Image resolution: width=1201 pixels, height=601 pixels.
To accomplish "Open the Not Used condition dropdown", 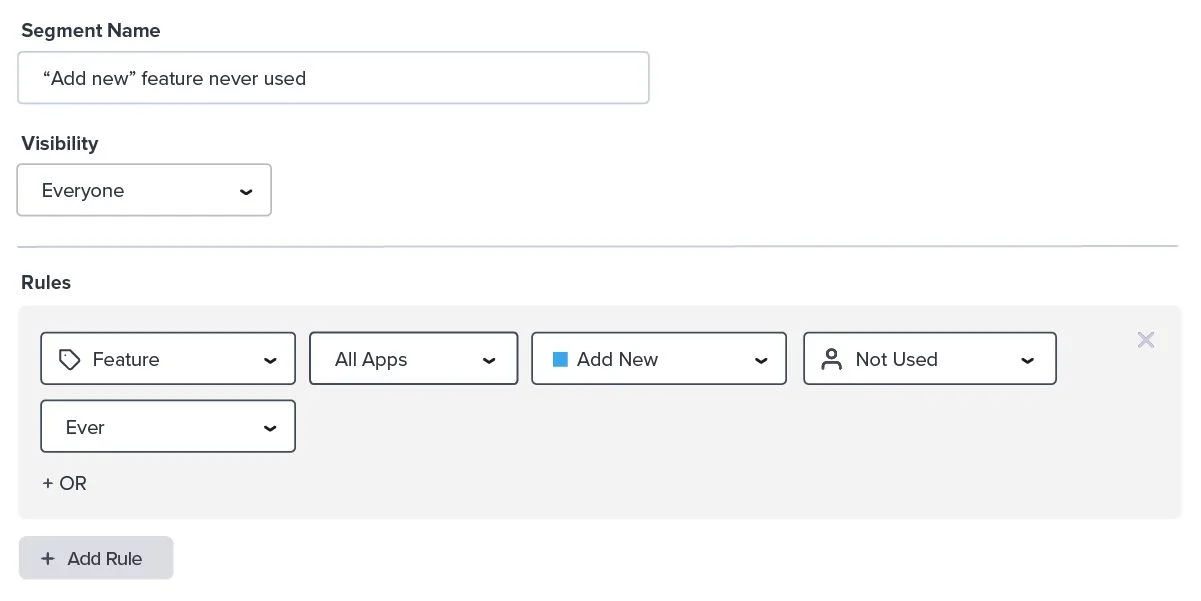I will coord(929,359).
